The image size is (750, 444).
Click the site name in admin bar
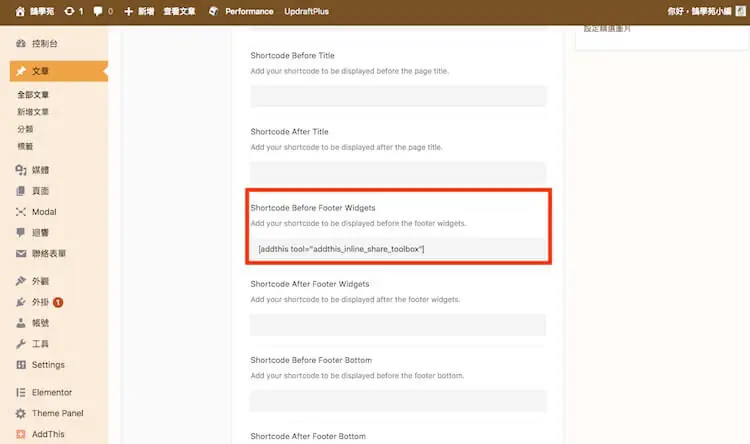pyautogui.click(x=42, y=11)
